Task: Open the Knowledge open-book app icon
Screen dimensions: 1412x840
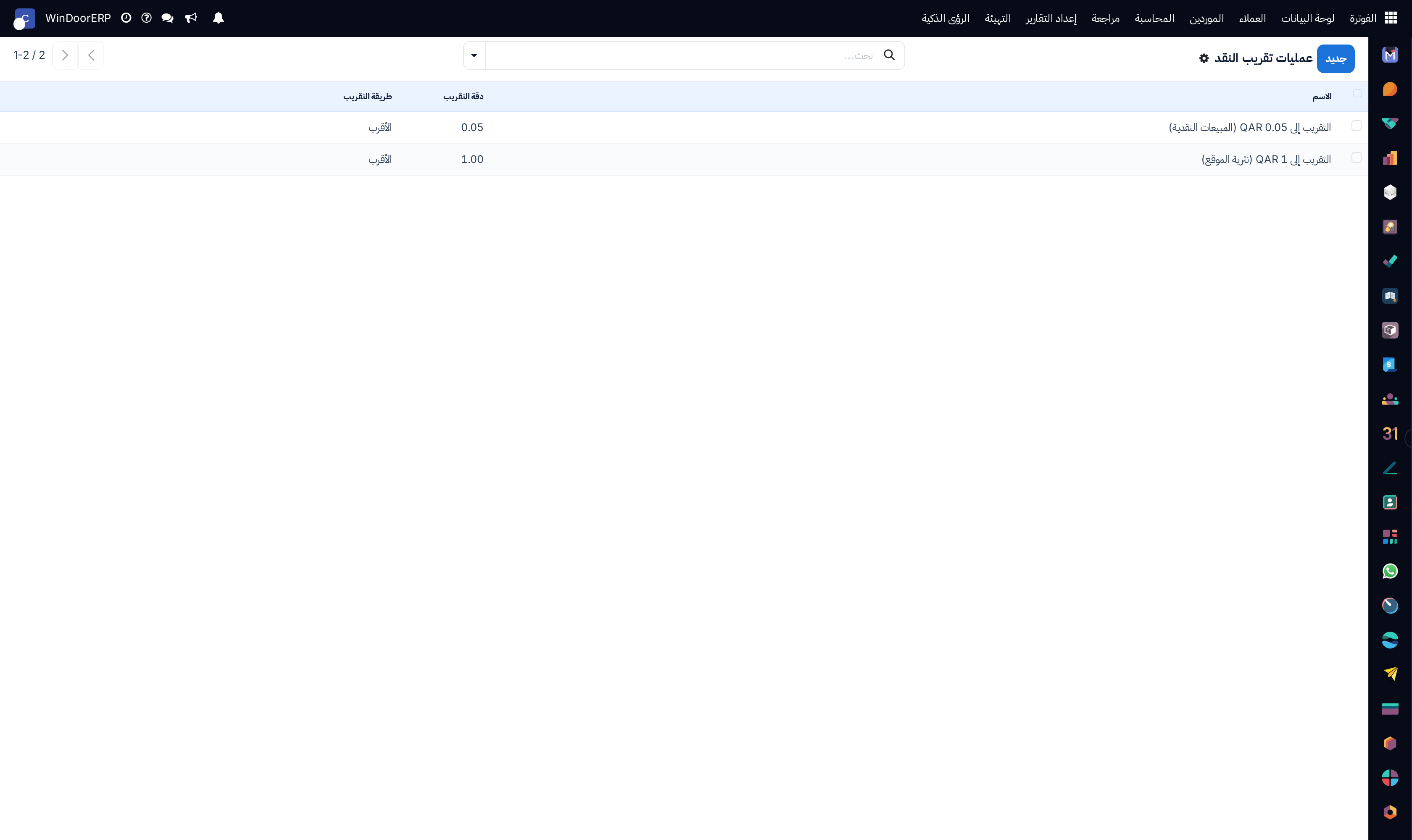Action: 1390,296
